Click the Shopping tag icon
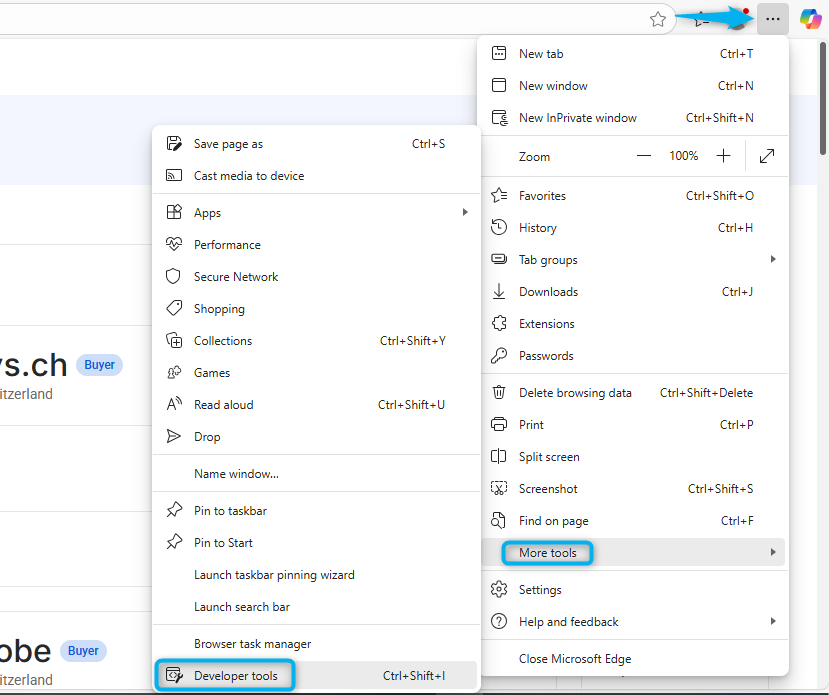 [x=174, y=308]
